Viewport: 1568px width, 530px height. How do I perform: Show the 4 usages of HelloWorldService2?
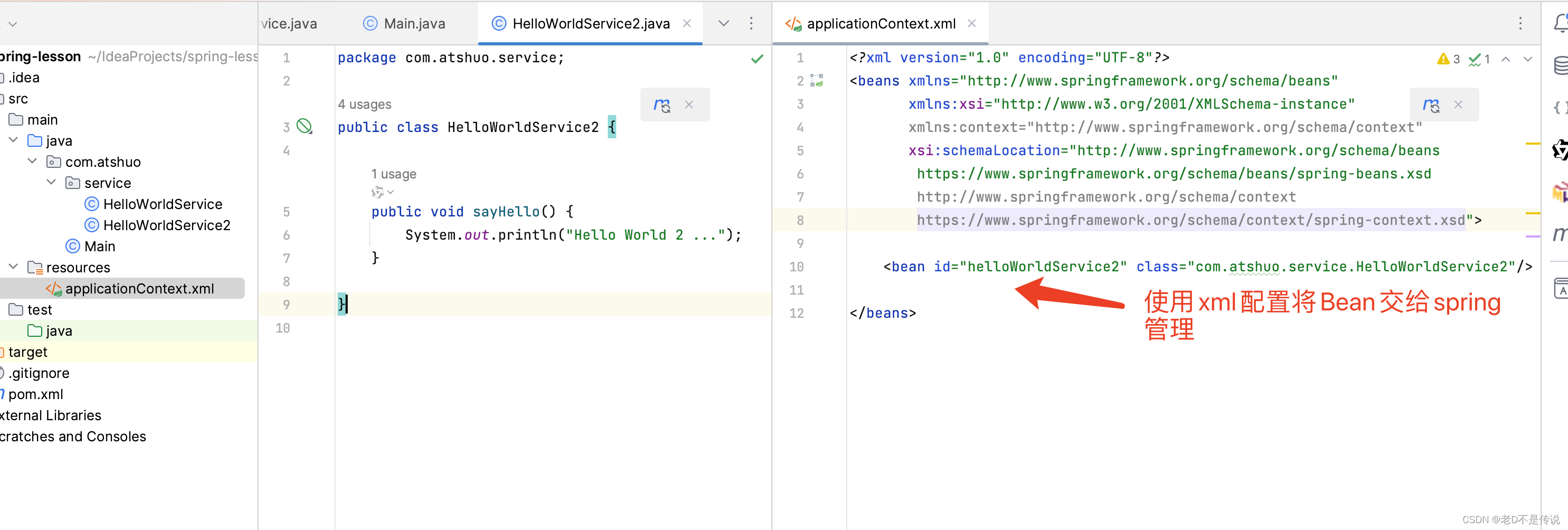(x=365, y=104)
